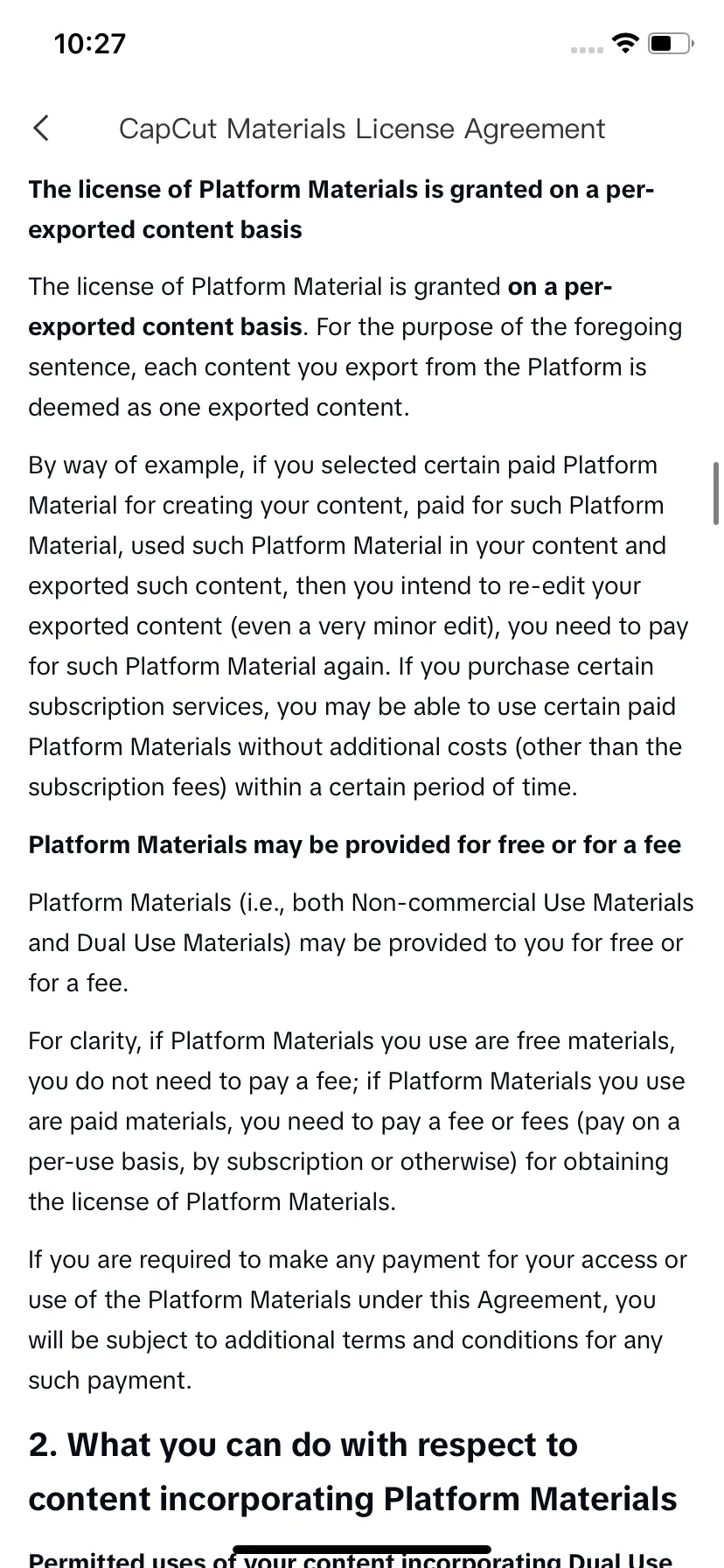Tap the cellular signal dots icon
Image resolution: width=724 pixels, height=1568 pixels.
(587, 49)
